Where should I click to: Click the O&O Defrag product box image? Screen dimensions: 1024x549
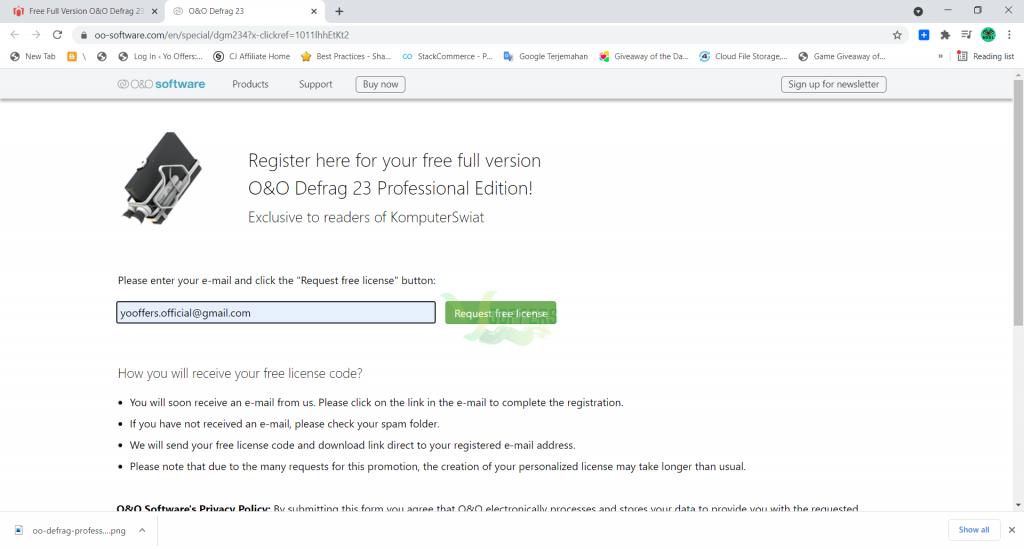click(x=162, y=178)
